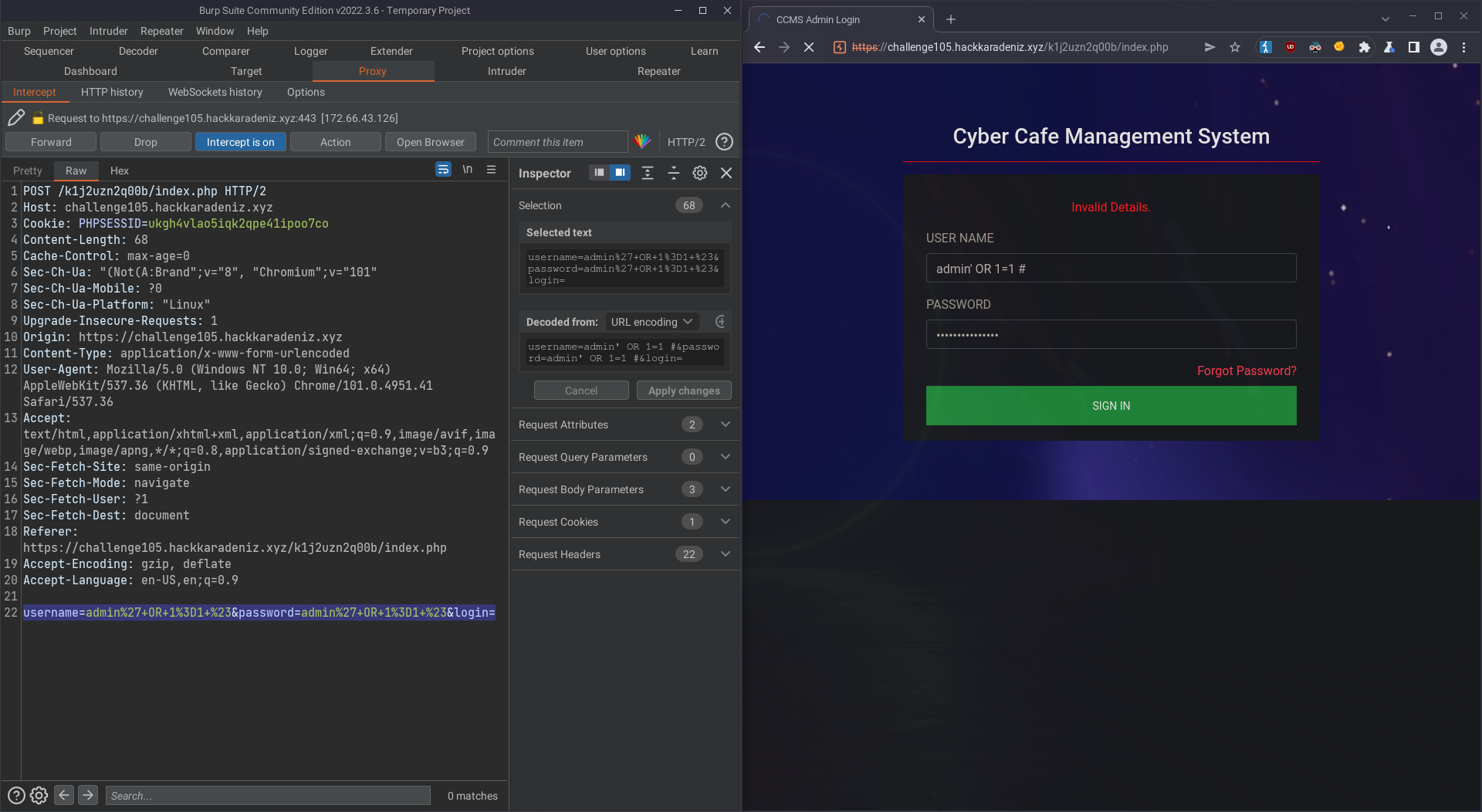Click the search help icon at bottom
The height and width of the screenshot is (812, 1482).
point(16,796)
